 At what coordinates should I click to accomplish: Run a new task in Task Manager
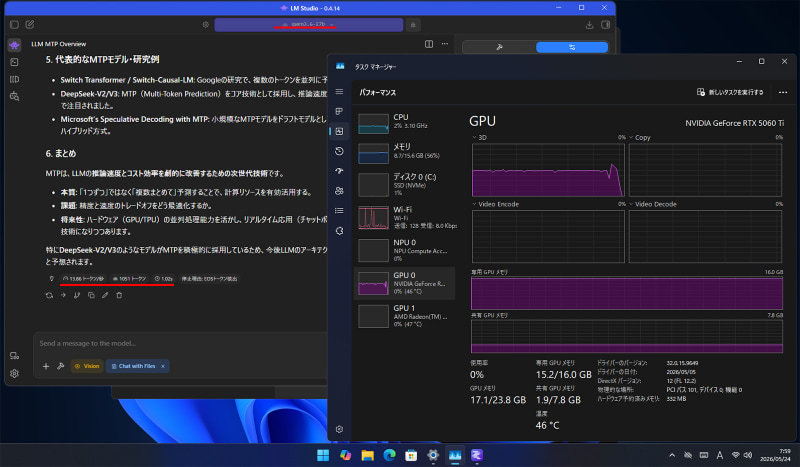pyautogui.click(x=730, y=92)
